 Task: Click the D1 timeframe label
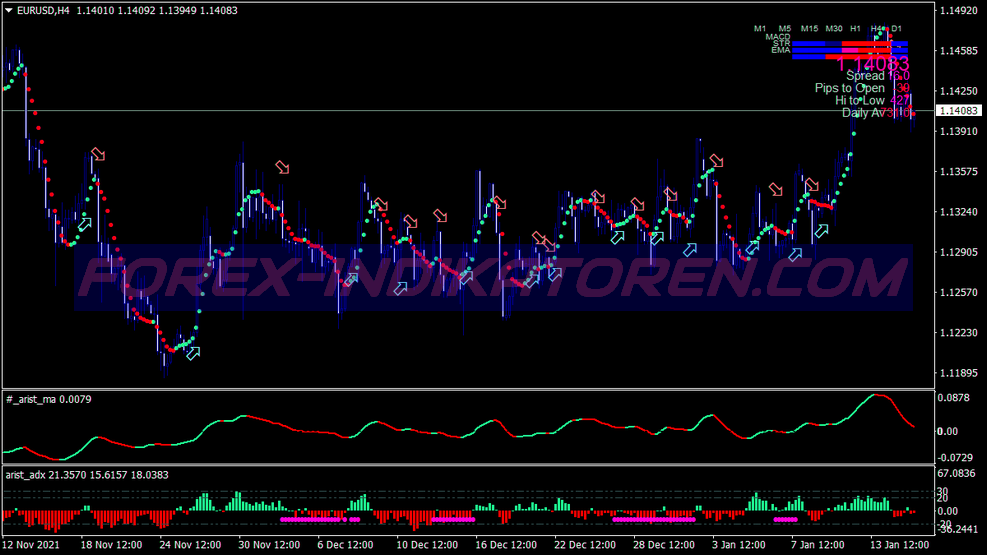coord(897,28)
